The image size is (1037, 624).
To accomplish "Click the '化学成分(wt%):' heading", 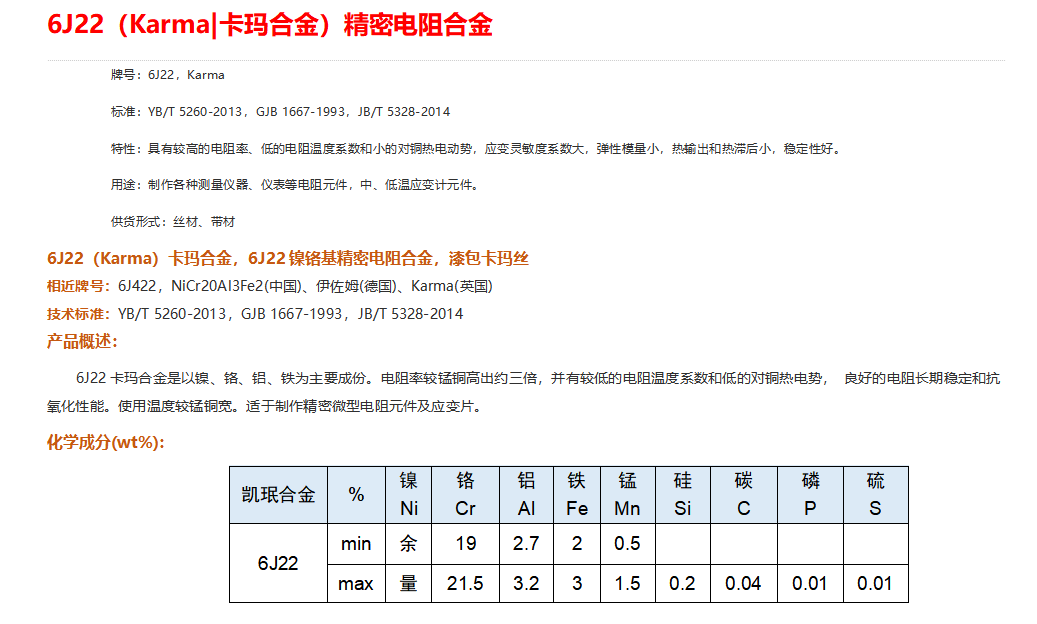I will pyautogui.click(x=106, y=442).
